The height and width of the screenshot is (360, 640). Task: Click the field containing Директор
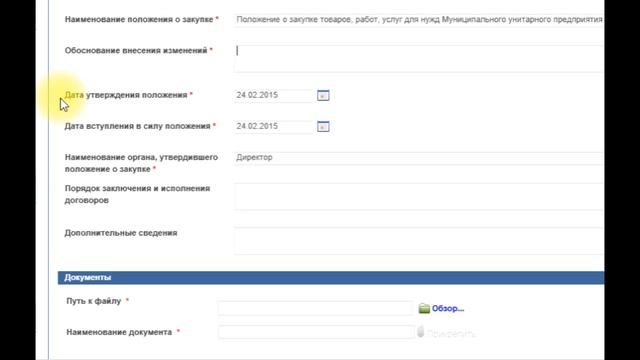click(x=419, y=158)
